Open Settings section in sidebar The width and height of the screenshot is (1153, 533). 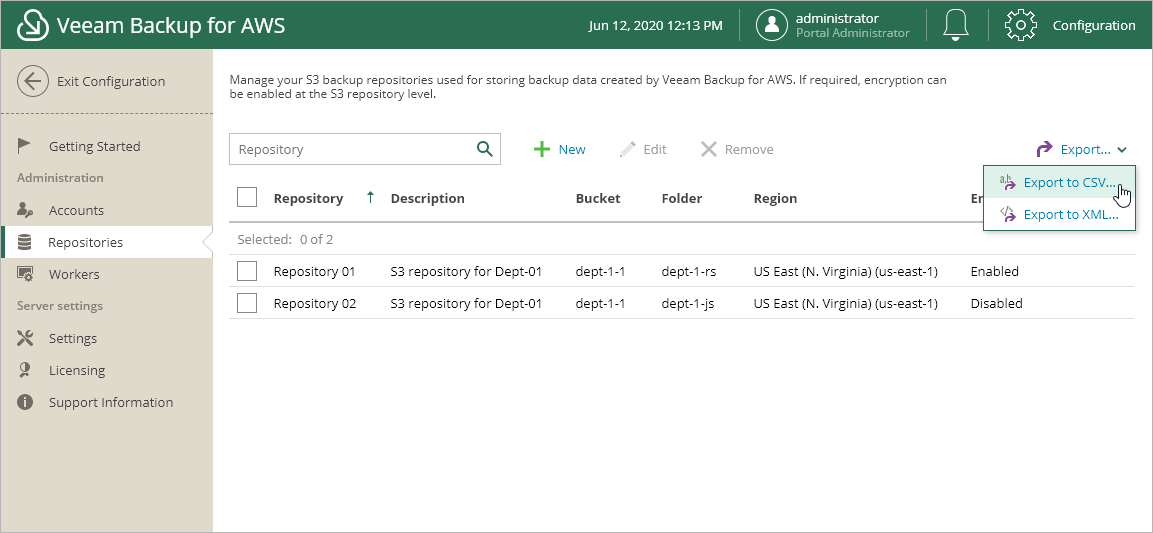coord(73,338)
